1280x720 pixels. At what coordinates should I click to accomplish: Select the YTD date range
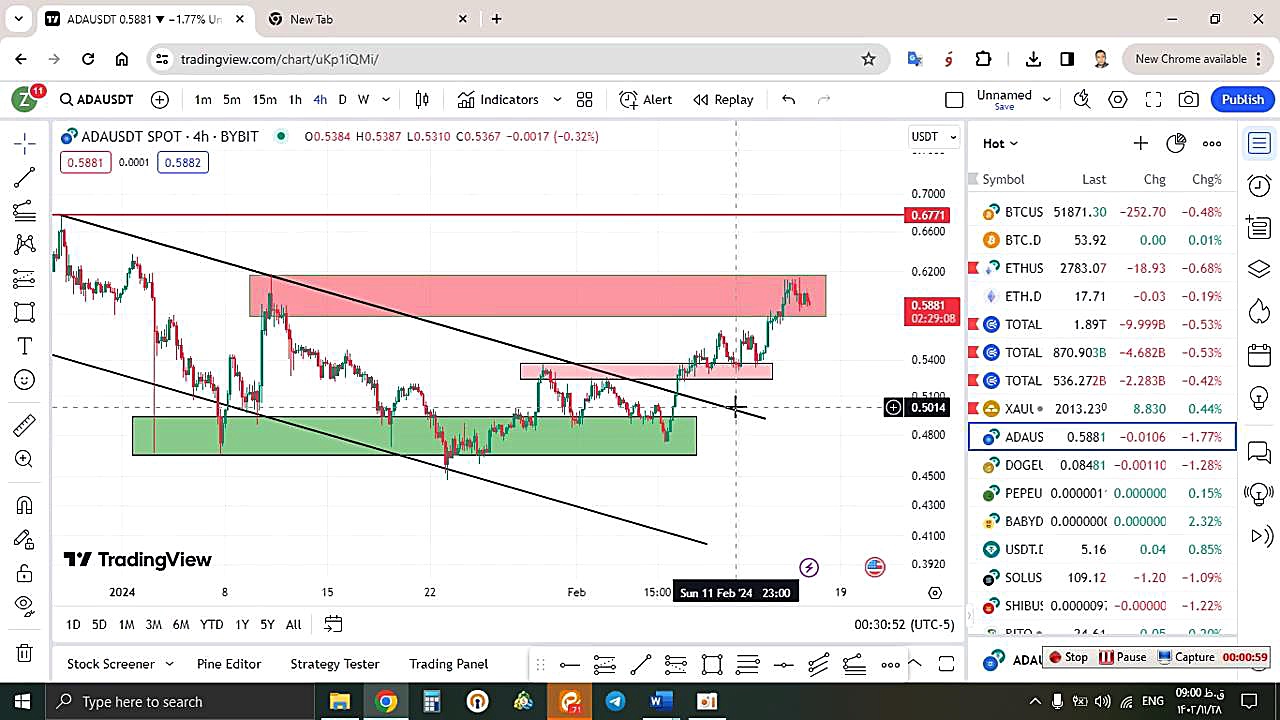pos(211,624)
